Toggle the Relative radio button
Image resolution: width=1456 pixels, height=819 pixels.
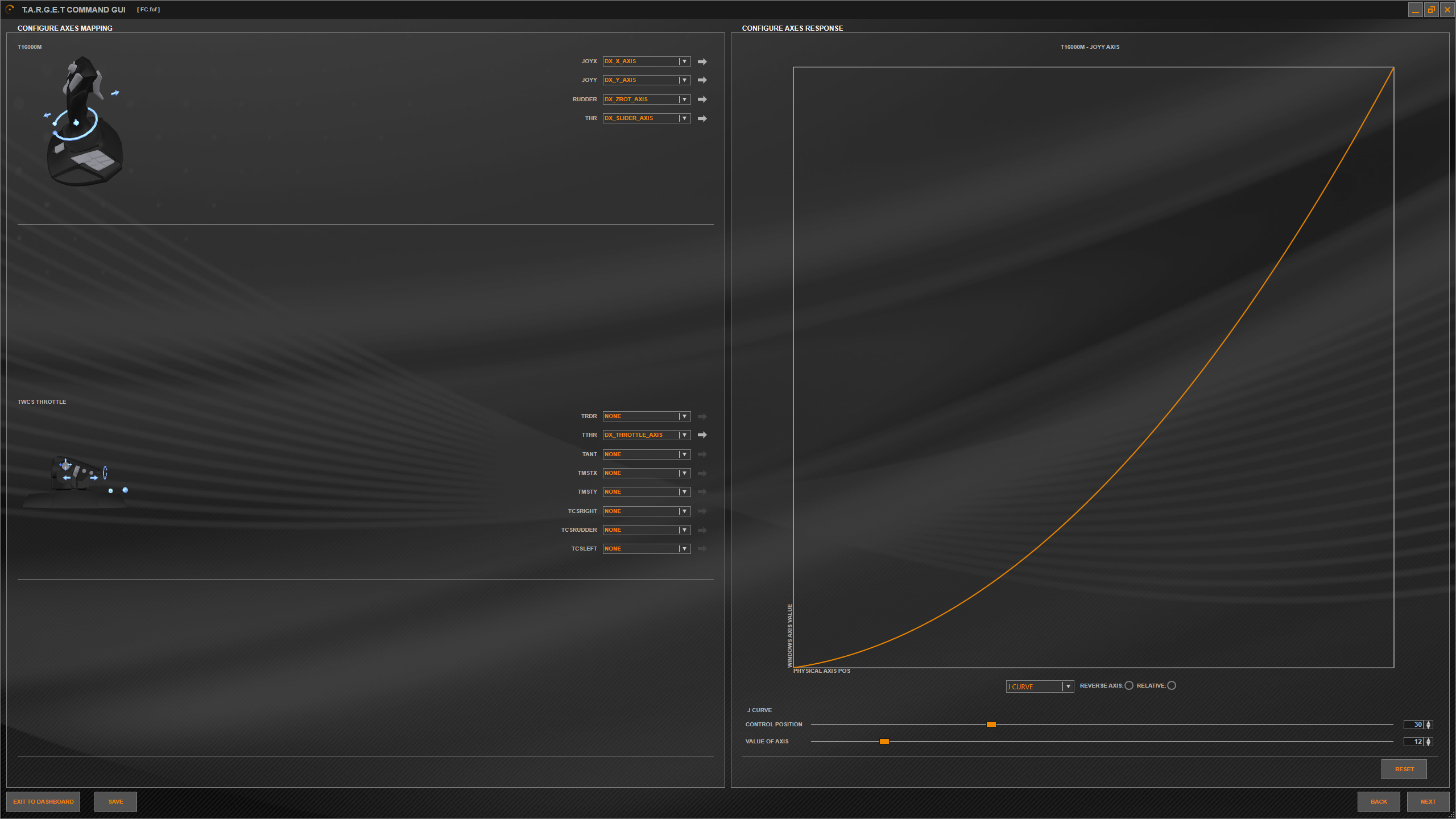[1172, 686]
